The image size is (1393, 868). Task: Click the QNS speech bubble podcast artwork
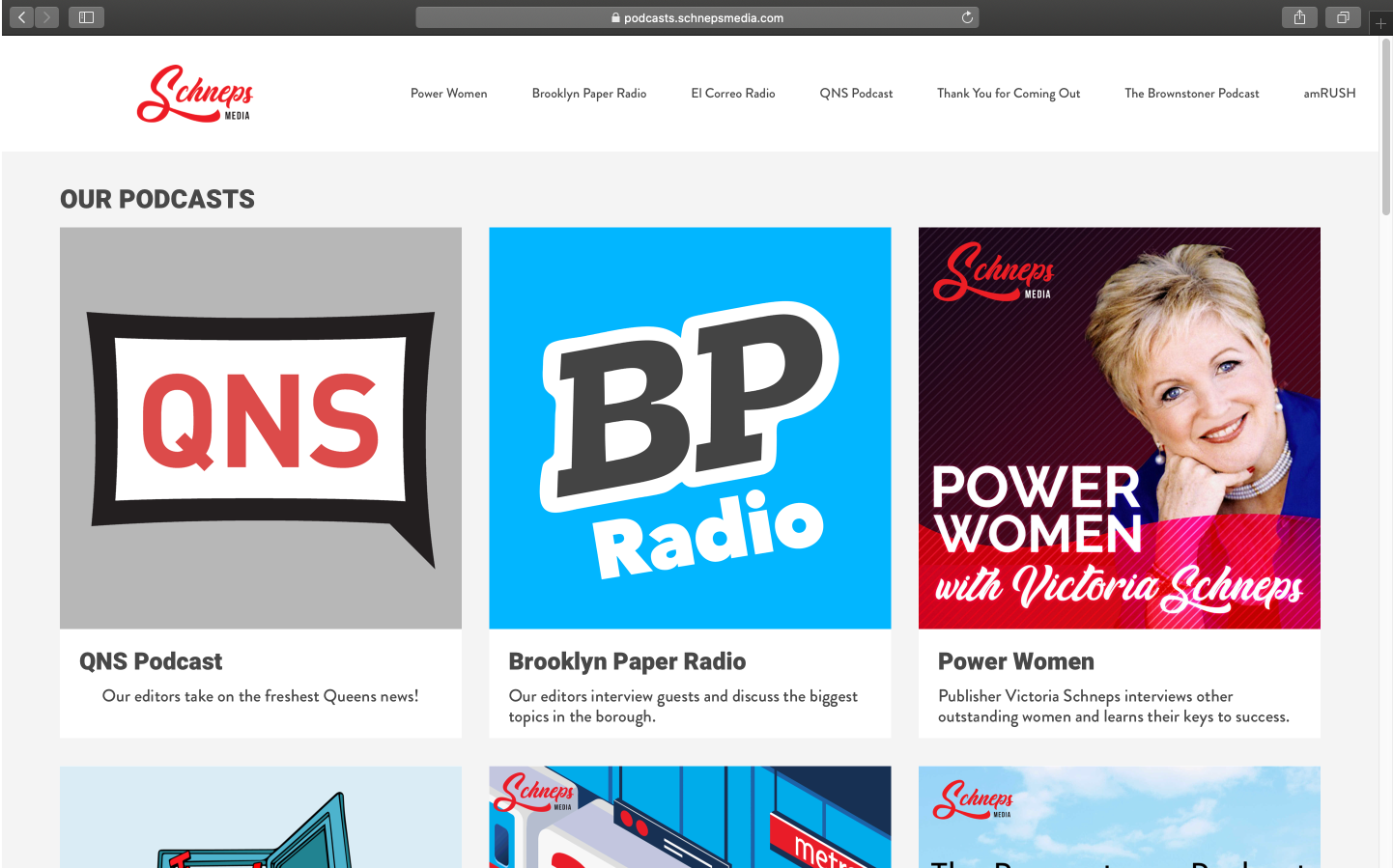click(x=261, y=428)
